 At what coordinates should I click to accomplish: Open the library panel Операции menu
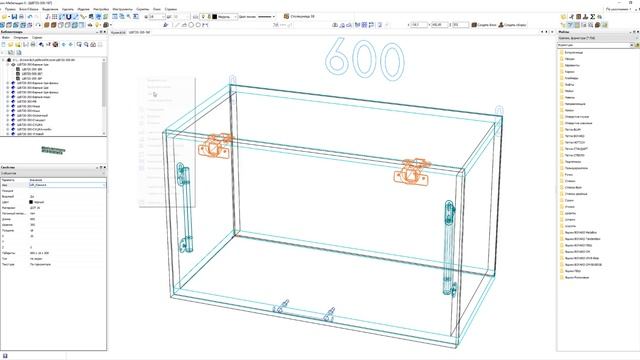pos(21,38)
